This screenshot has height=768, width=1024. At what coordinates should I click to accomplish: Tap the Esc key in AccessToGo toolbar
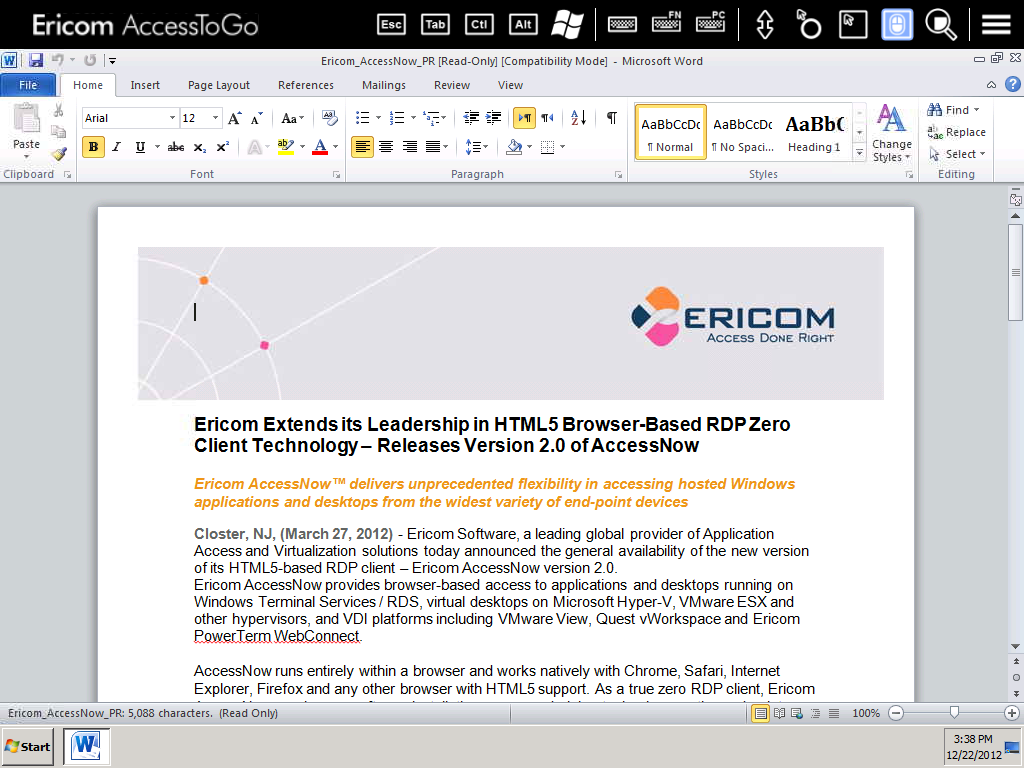click(x=391, y=25)
